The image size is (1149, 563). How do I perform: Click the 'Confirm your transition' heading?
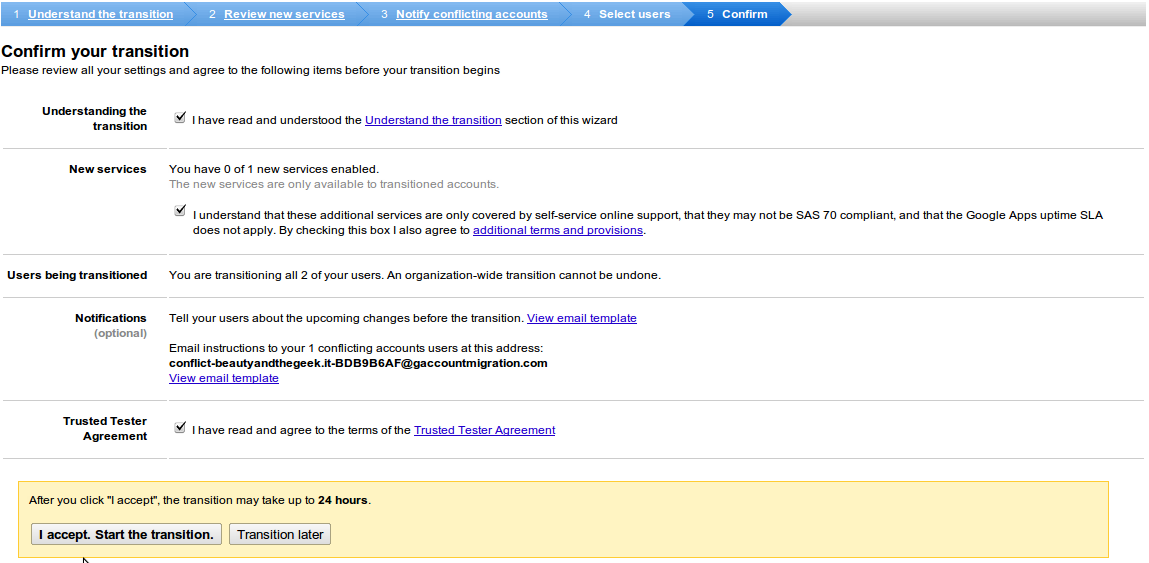[x=95, y=51]
